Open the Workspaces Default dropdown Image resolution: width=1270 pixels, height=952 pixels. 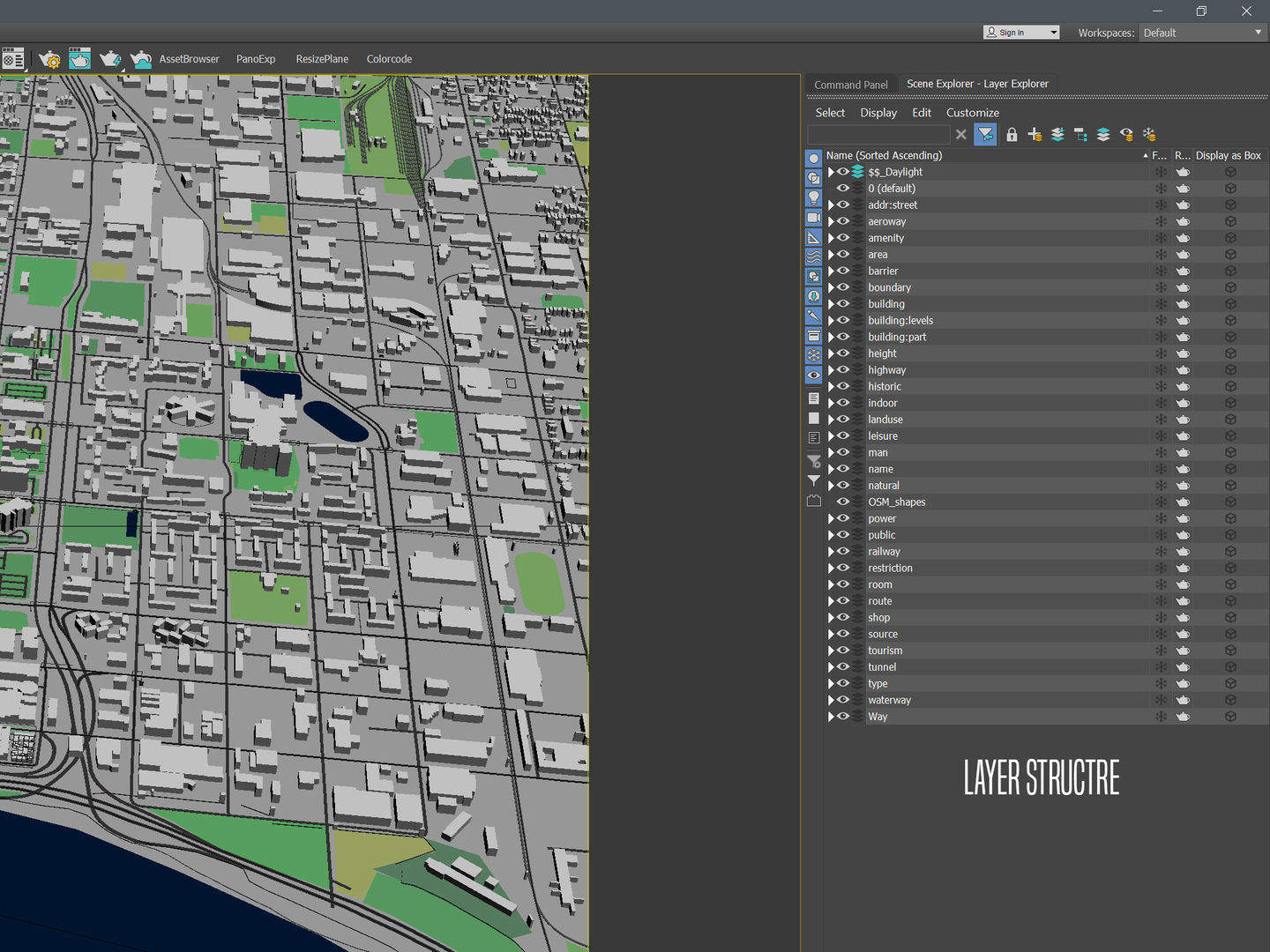[x=1203, y=33]
